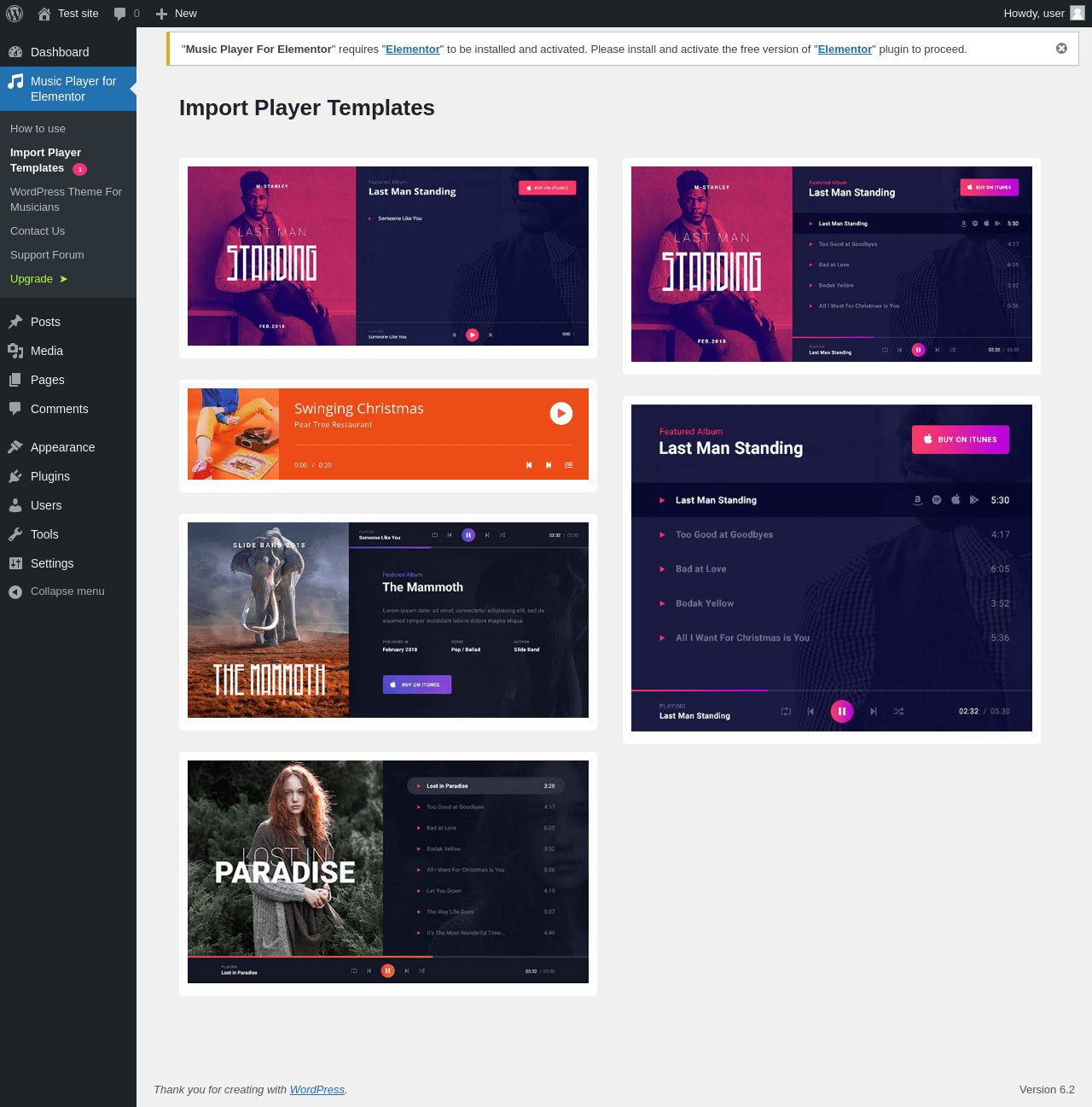
Task: Click playlist icon on Swinging Christmas template
Action: click(569, 465)
